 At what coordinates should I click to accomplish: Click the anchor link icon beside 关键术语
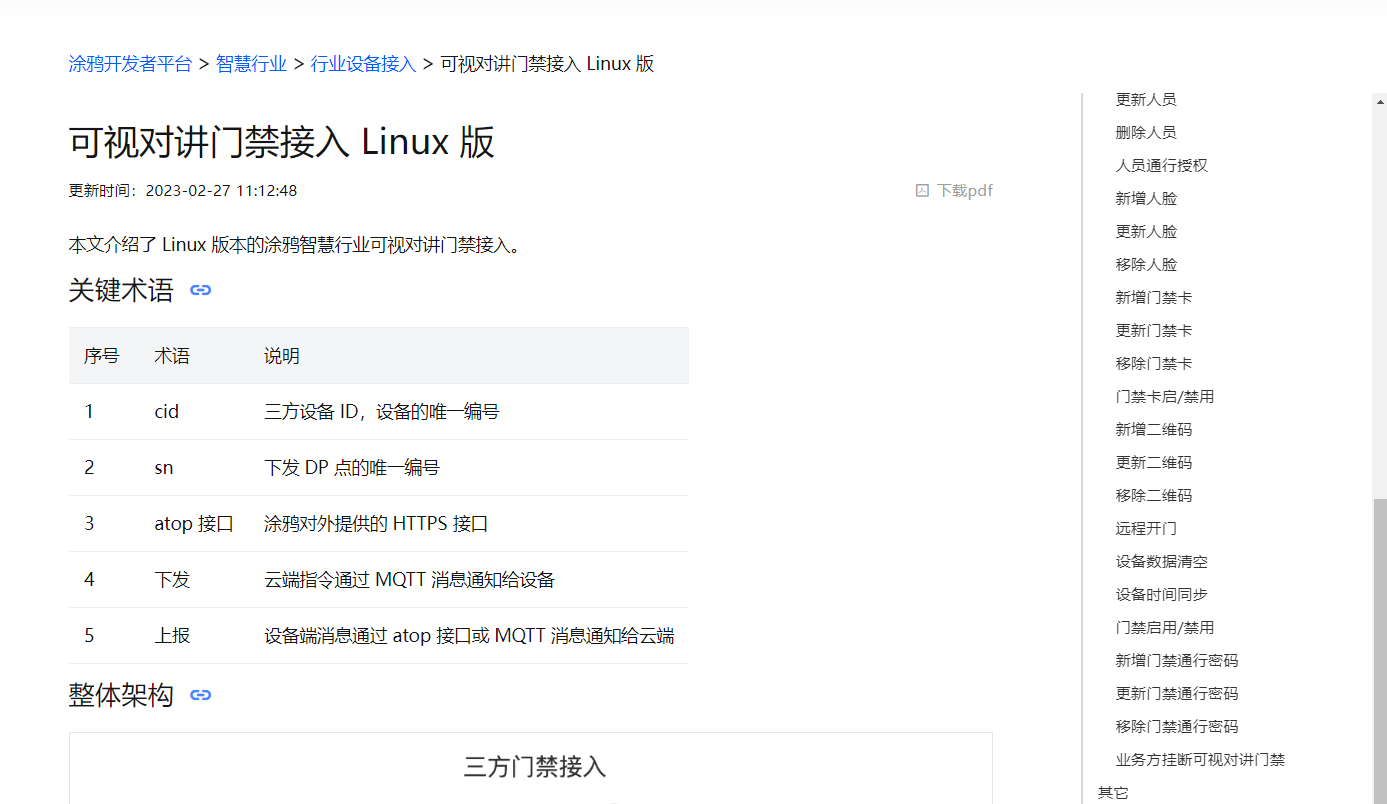click(201, 291)
